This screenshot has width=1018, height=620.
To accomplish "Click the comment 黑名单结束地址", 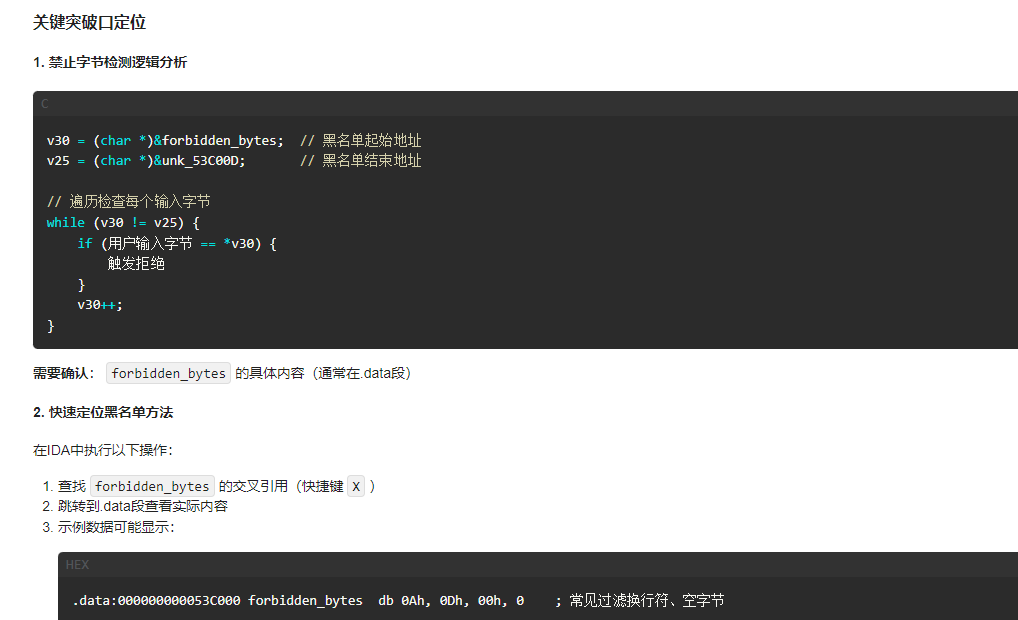I will pyautogui.click(x=360, y=160).
